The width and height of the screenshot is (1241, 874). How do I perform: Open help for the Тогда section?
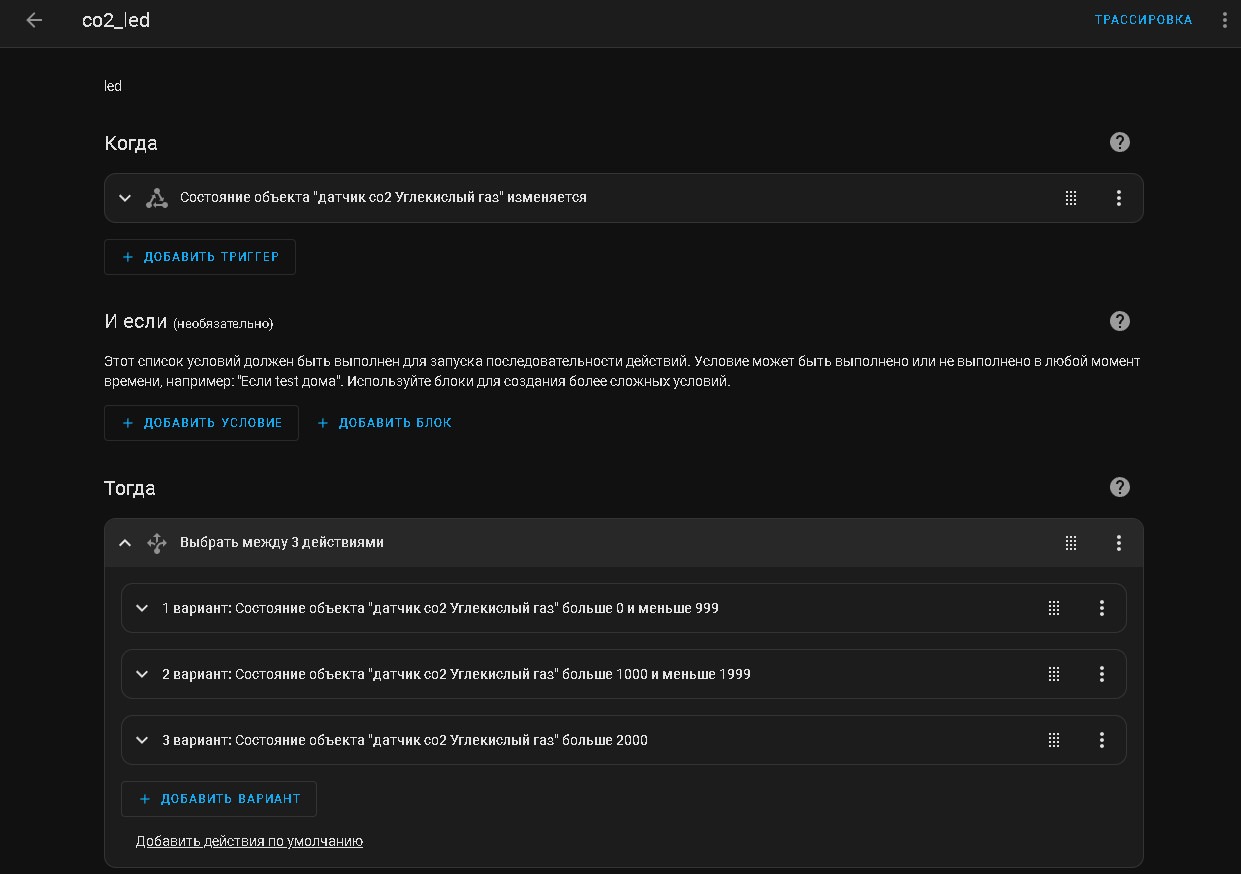tap(1120, 487)
